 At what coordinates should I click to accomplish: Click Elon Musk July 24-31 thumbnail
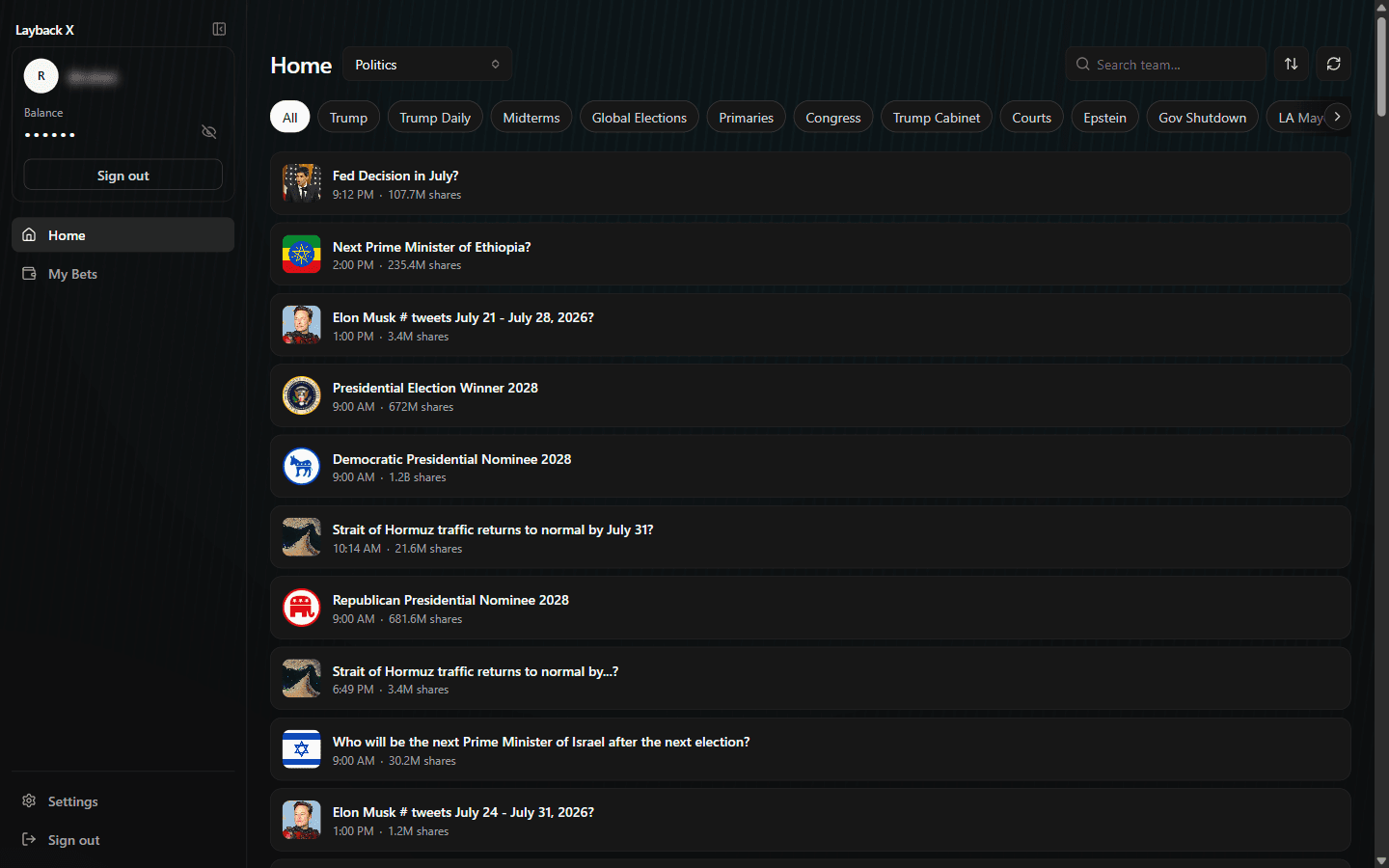click(301, 820)
